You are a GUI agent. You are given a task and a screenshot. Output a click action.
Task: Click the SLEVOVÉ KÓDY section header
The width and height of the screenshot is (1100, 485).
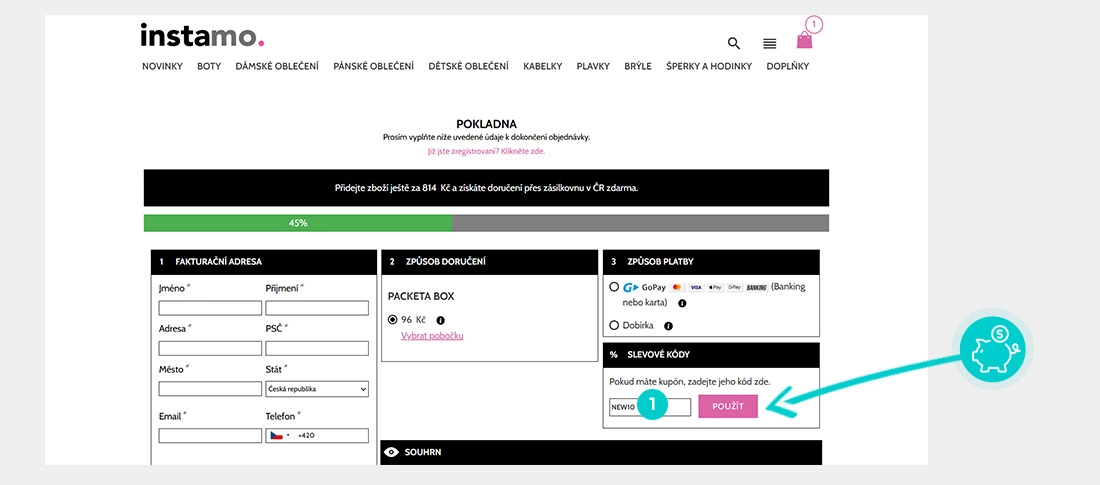pyautogui.click(x=711, y=355)
